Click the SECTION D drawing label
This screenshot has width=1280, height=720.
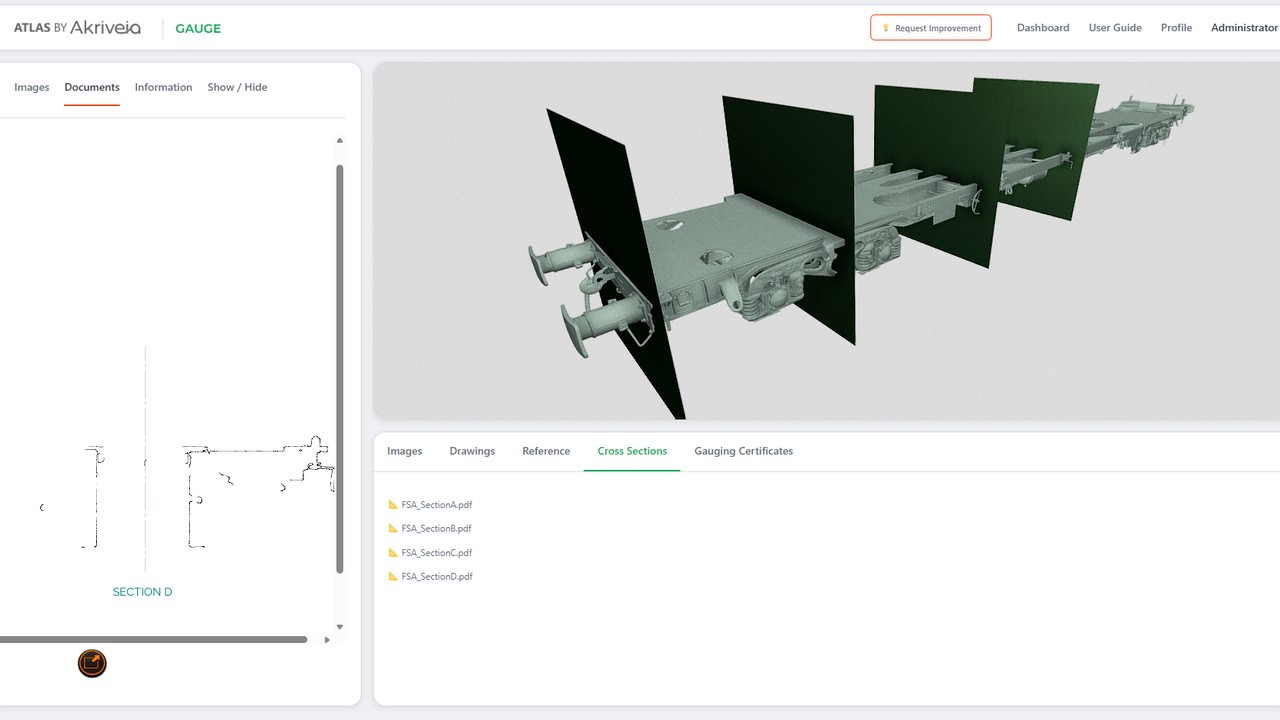pyautogui.click(x=142, y=592)
